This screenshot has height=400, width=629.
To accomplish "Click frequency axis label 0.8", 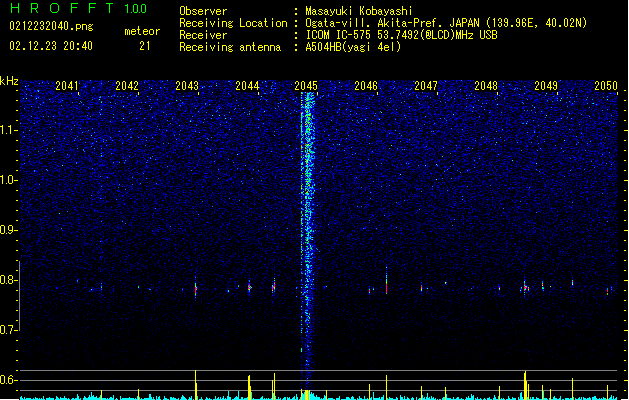I will click(8, 280).
